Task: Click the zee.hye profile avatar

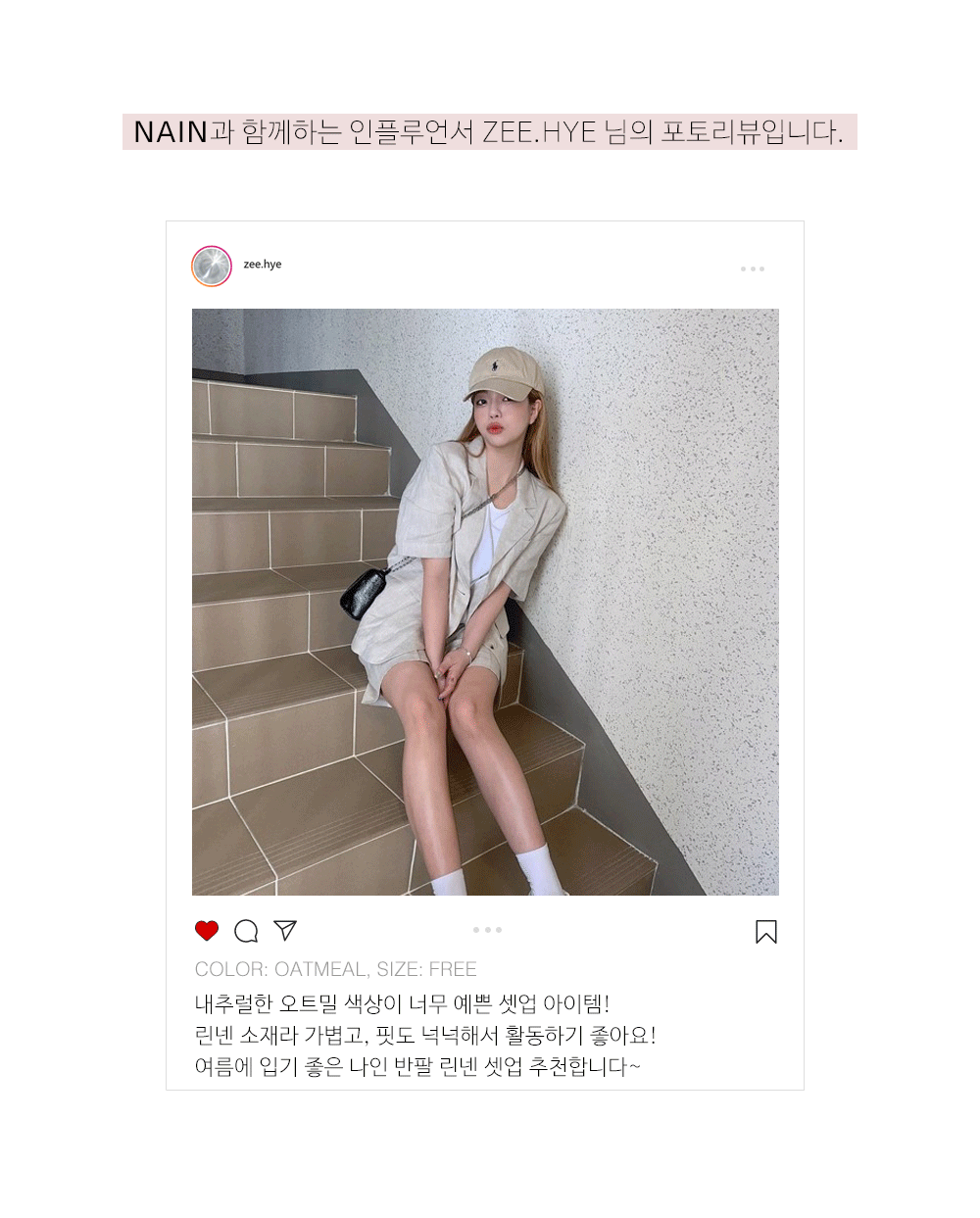Action: (212, 266)
